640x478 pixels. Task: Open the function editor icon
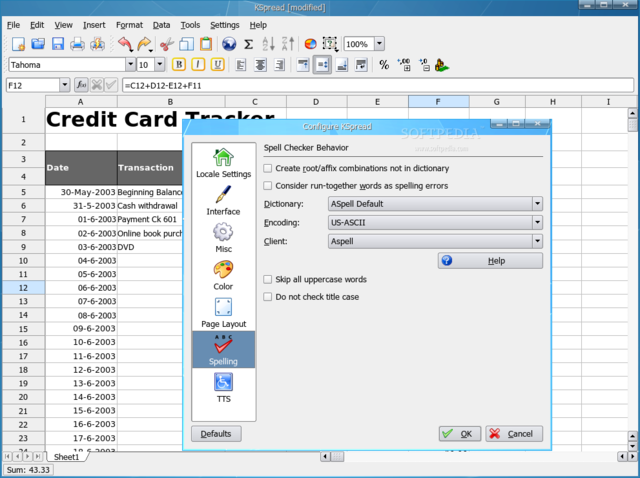coord(82,85)
